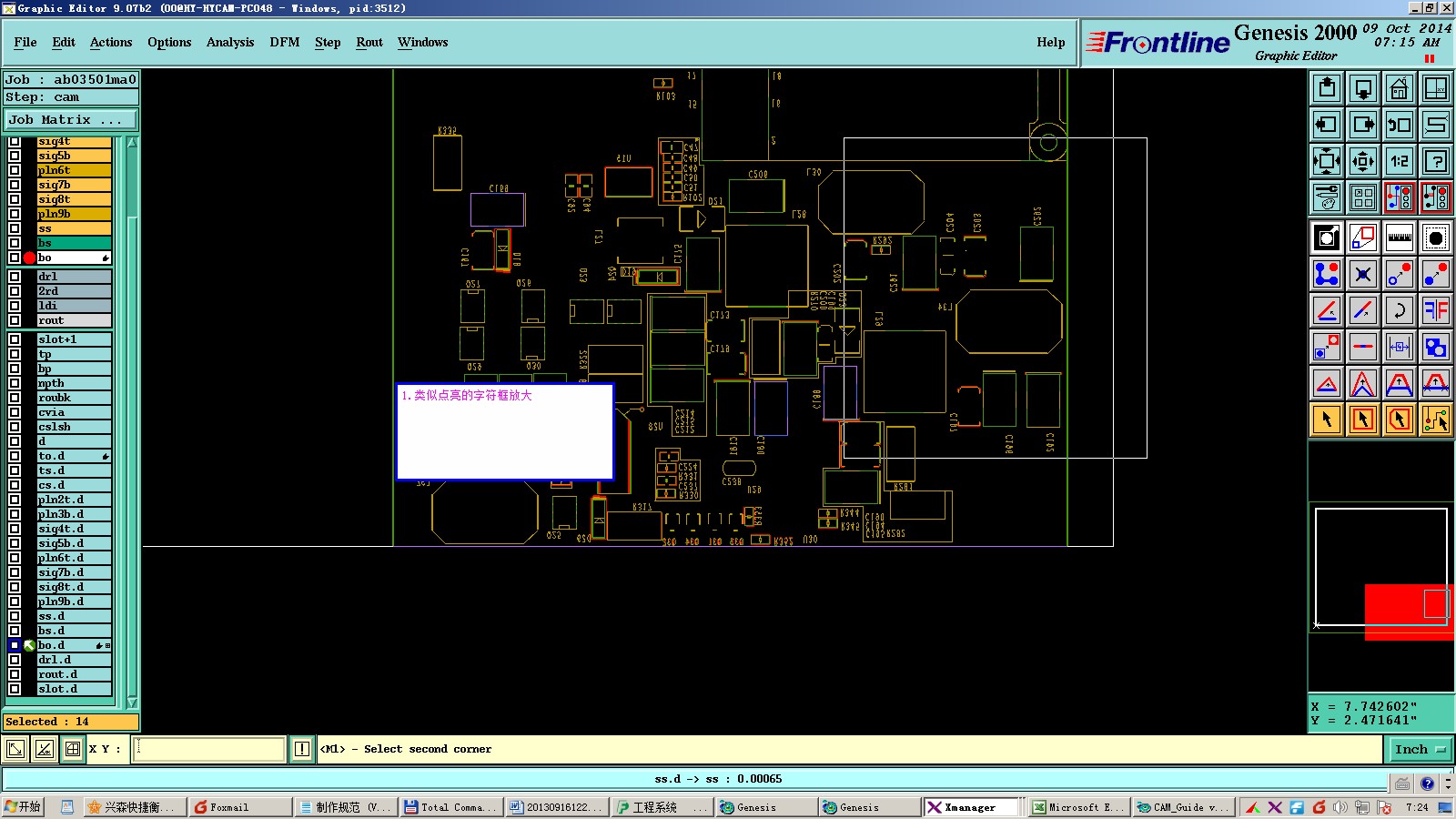Screen dimensions: 1456x819
Task: Click the ruler measure tool icon
Action: [x=1400, y=238]
